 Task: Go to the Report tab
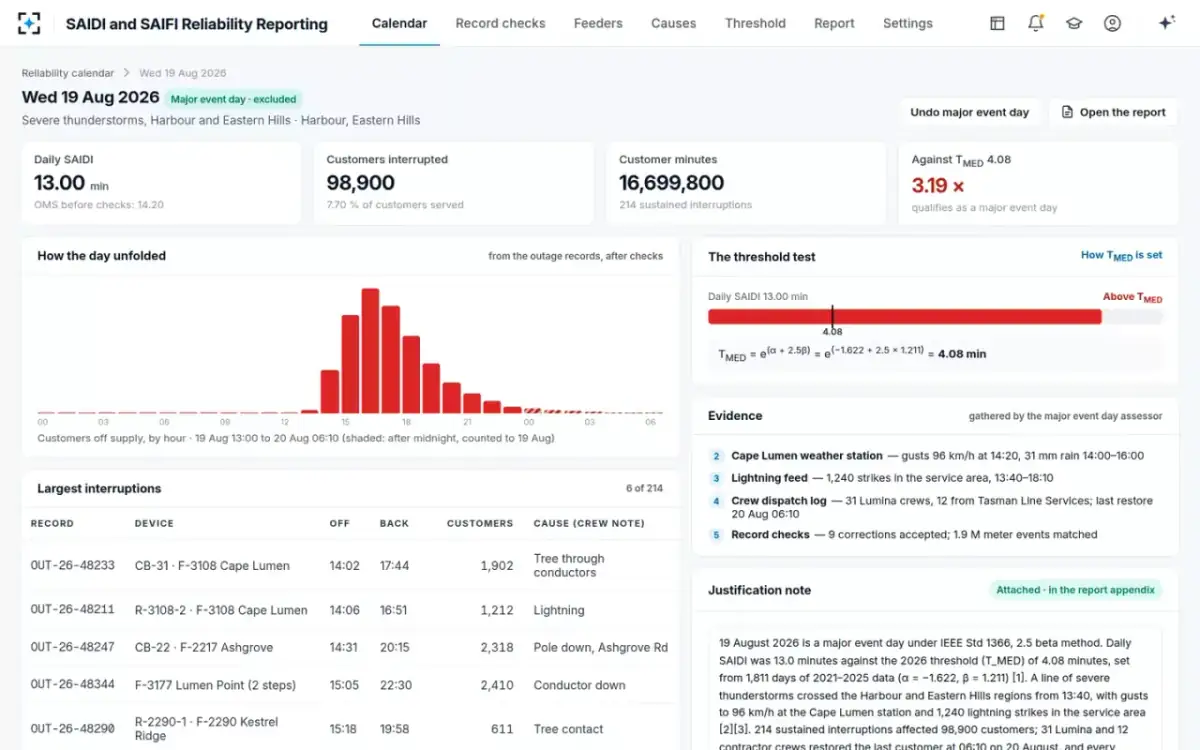pyautogui.click(x=834, y=23)
